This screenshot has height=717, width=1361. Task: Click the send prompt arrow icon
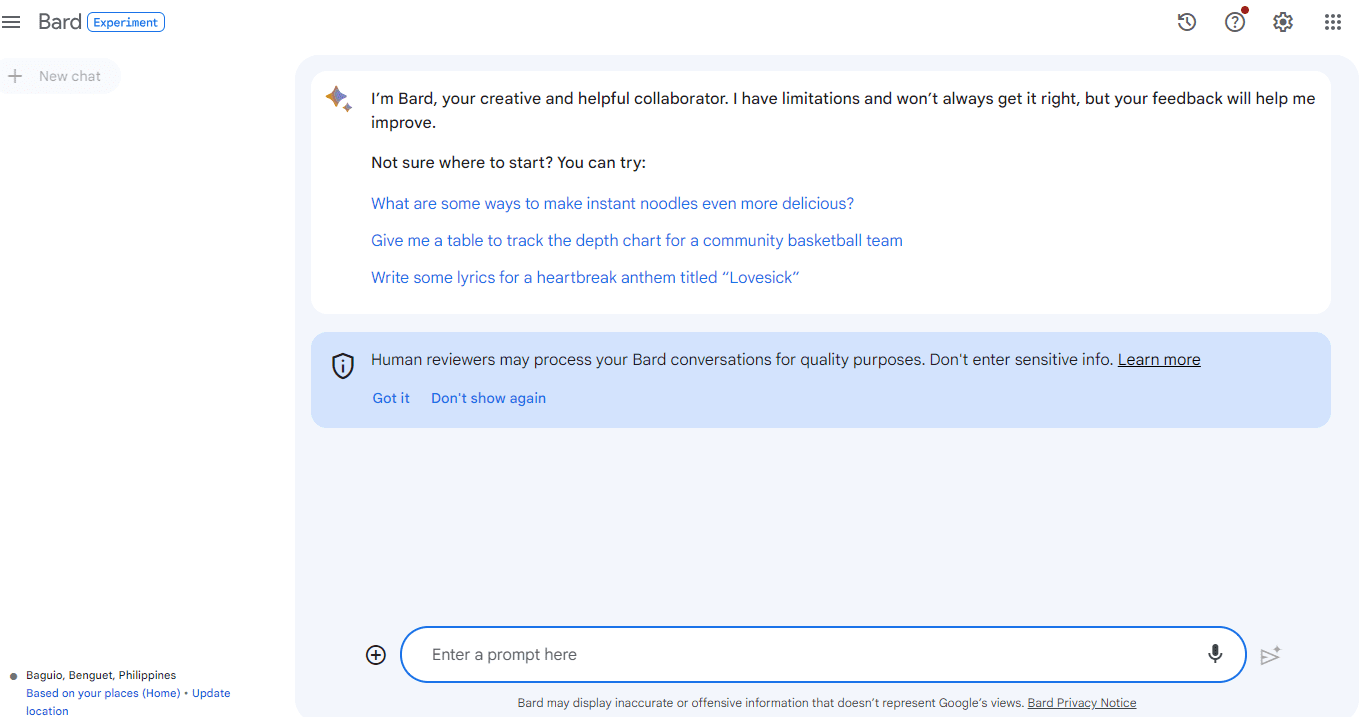(1271, 655)
